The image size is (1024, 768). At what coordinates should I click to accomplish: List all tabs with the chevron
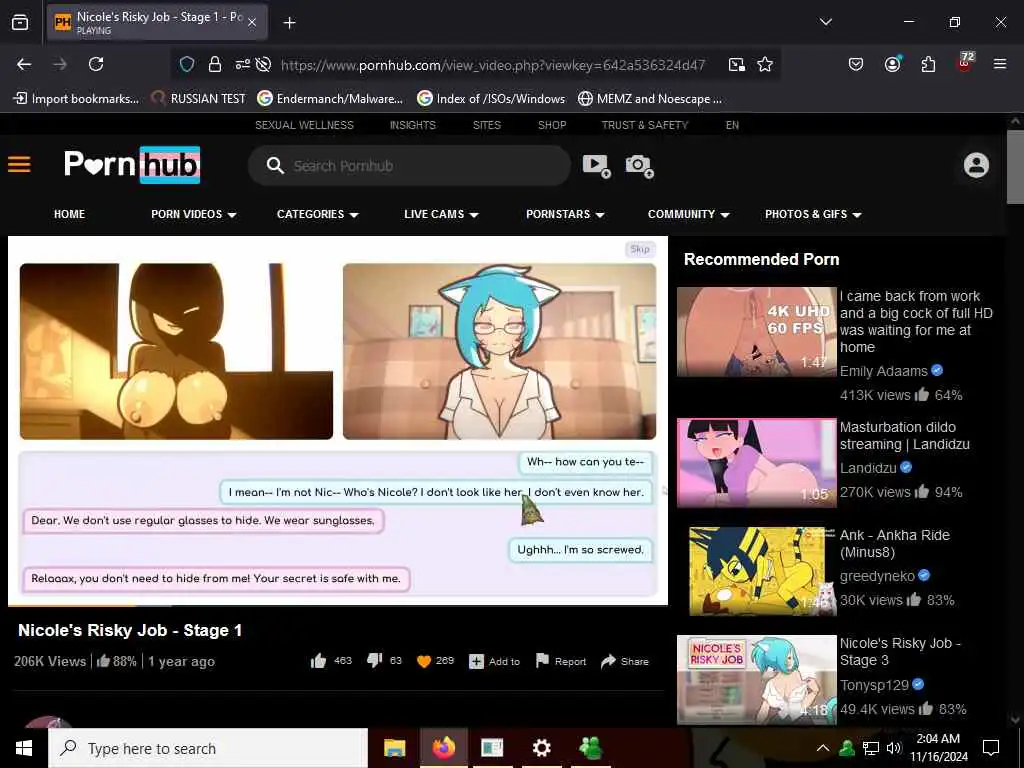825,22
